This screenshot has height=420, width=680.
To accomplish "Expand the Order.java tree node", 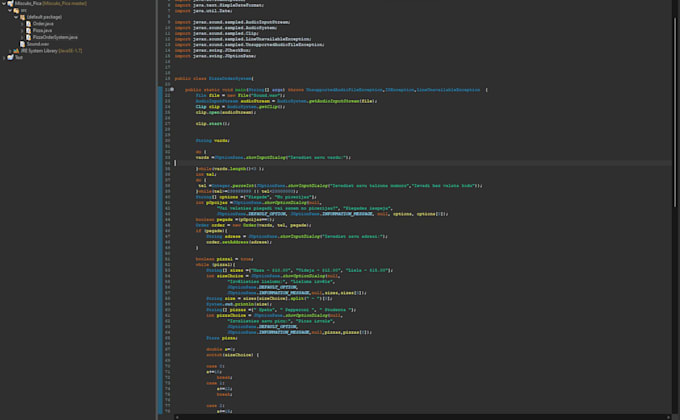I will coord(22,24).
